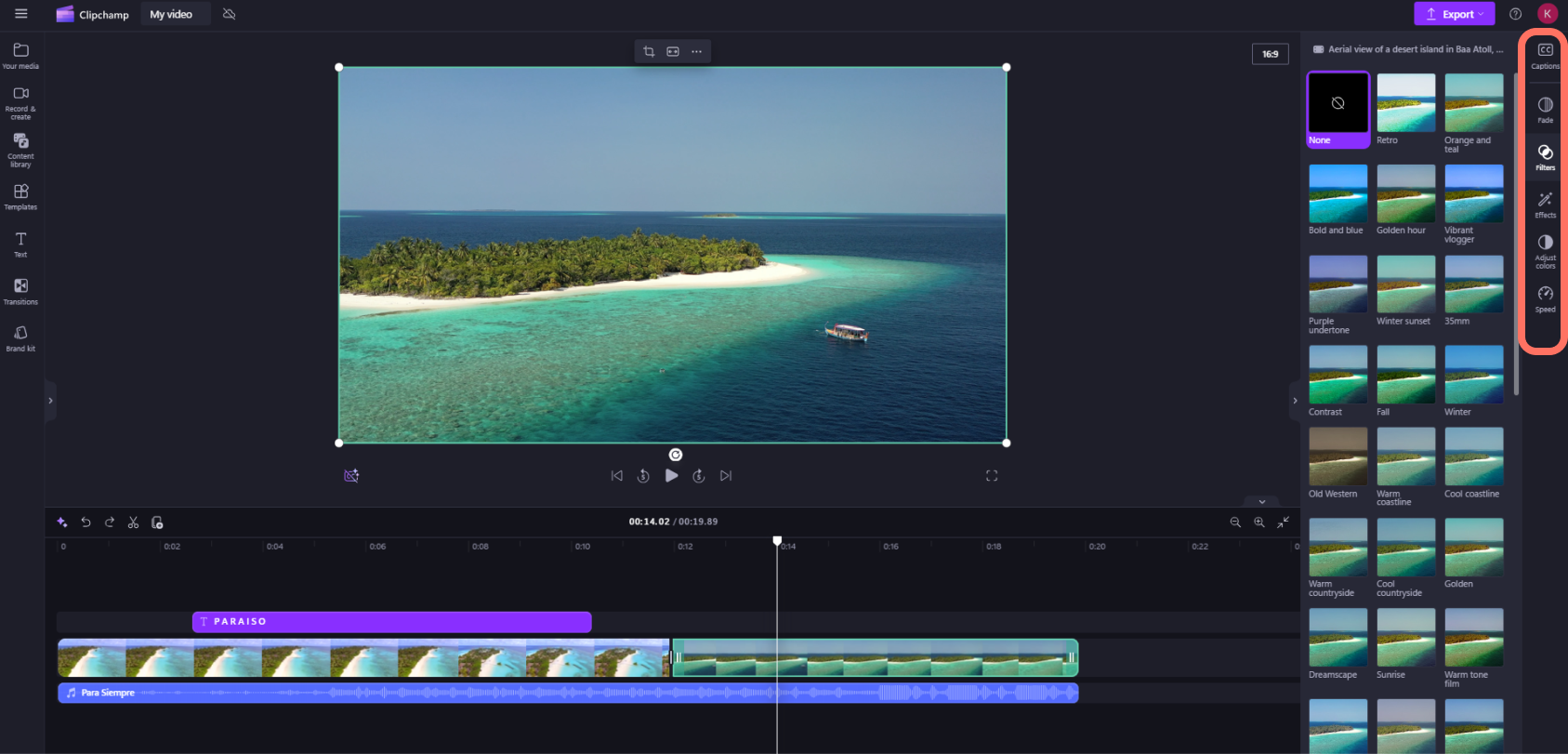Rename the My video title

pyautogui.click(x=172, y=14)
